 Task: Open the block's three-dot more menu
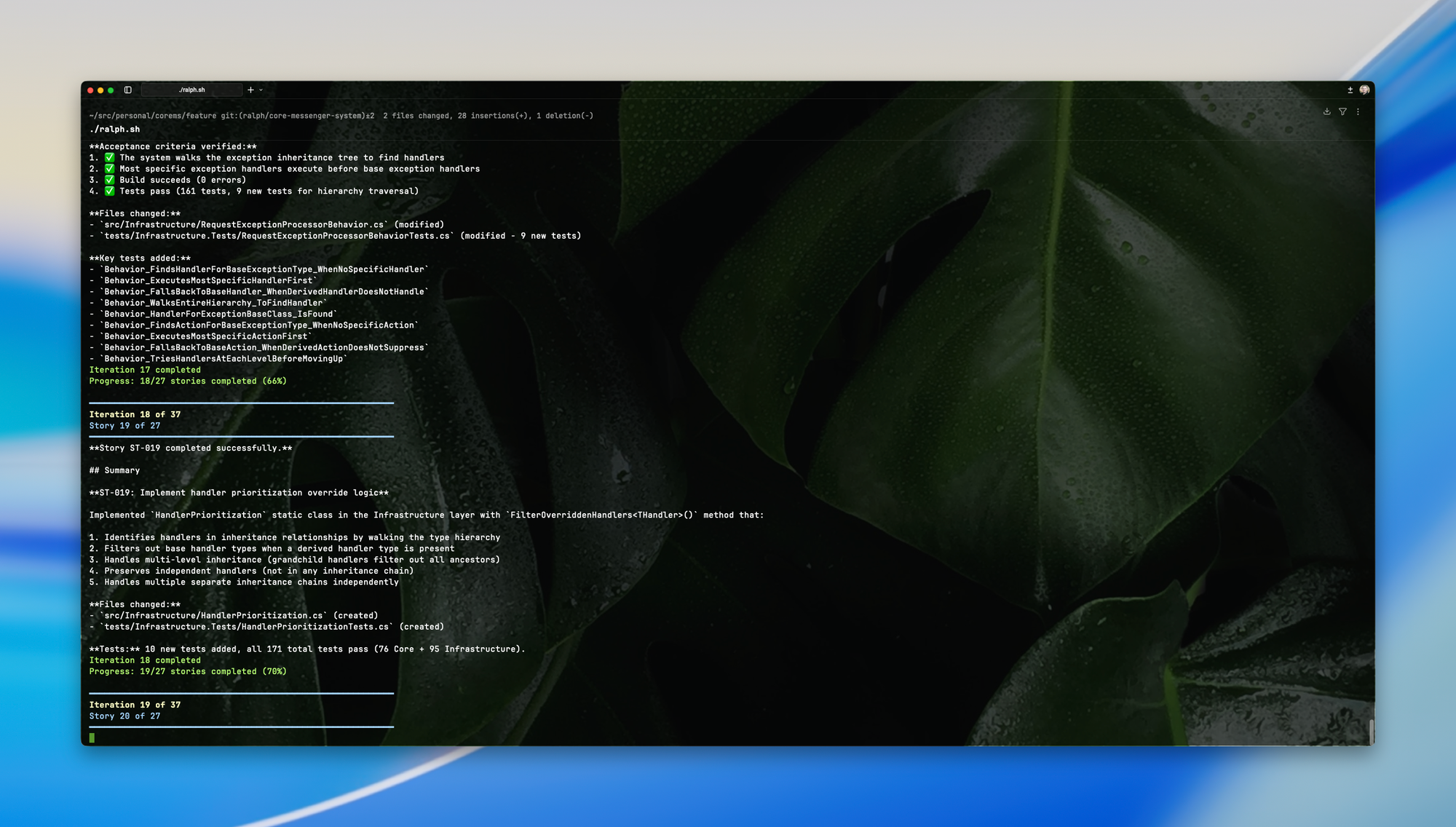[x=1358, y=111]
